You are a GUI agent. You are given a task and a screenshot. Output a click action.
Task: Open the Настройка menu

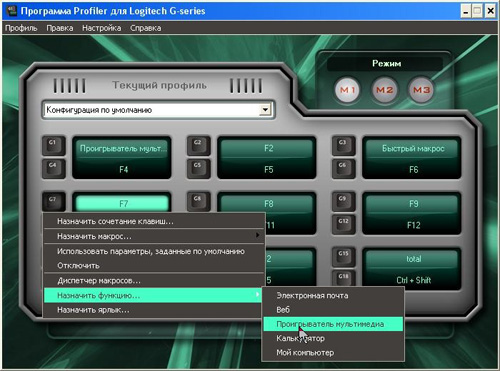[x=101, y=28]
